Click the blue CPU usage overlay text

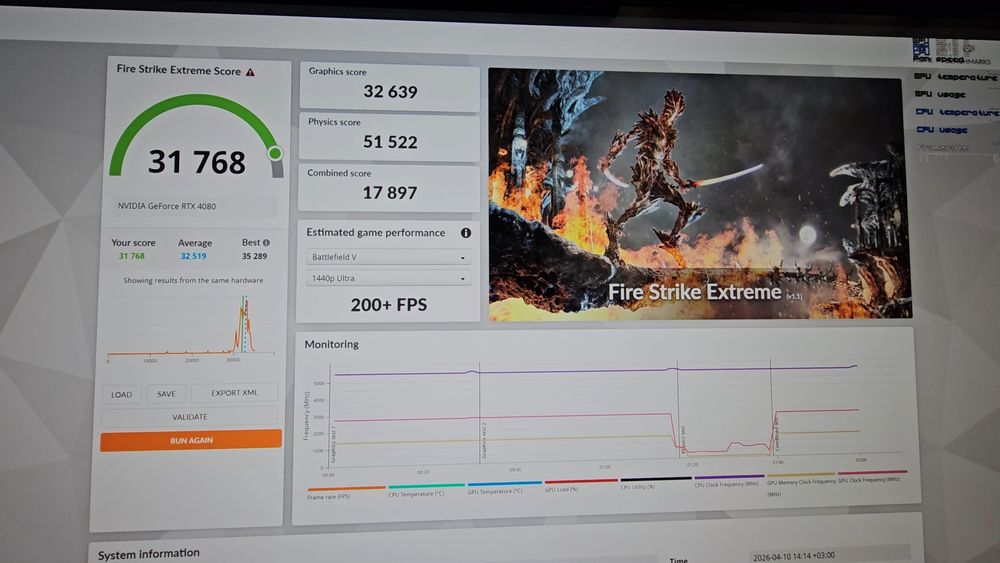pos(942,129)
